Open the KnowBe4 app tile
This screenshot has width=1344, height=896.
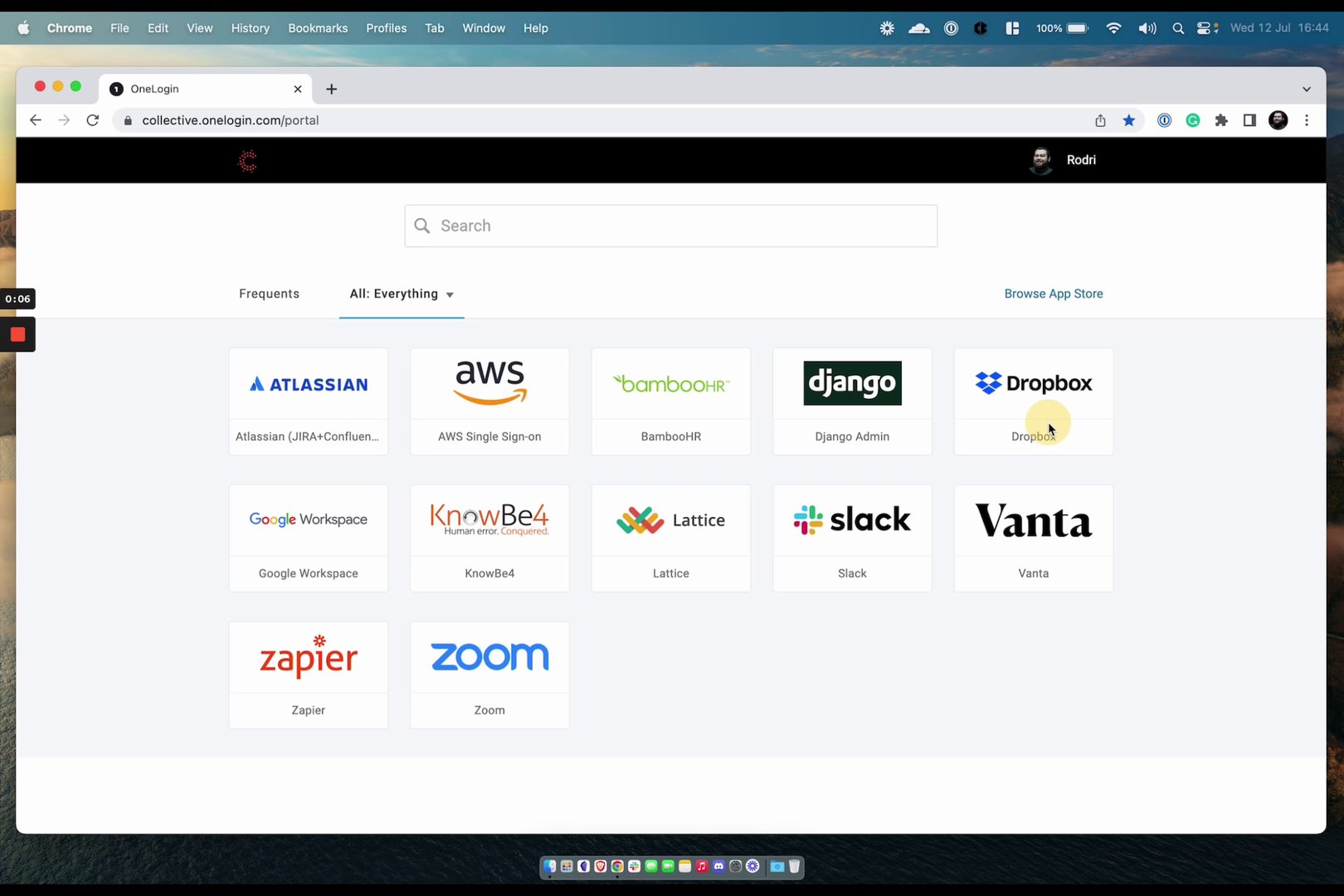489,538
